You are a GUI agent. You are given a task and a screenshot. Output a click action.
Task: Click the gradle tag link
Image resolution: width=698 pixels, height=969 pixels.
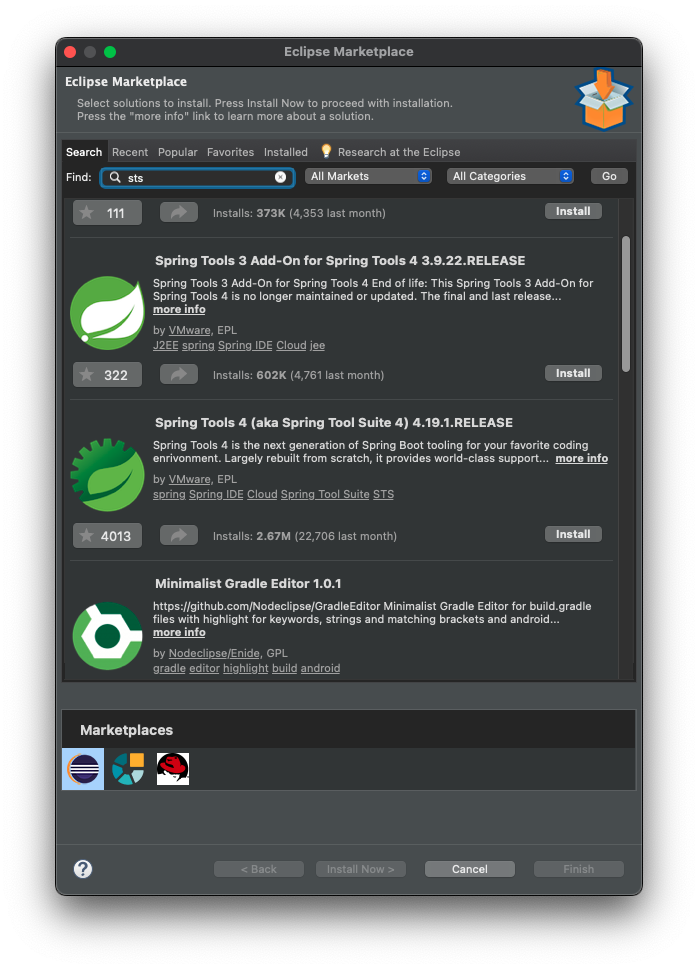(169, 668)
